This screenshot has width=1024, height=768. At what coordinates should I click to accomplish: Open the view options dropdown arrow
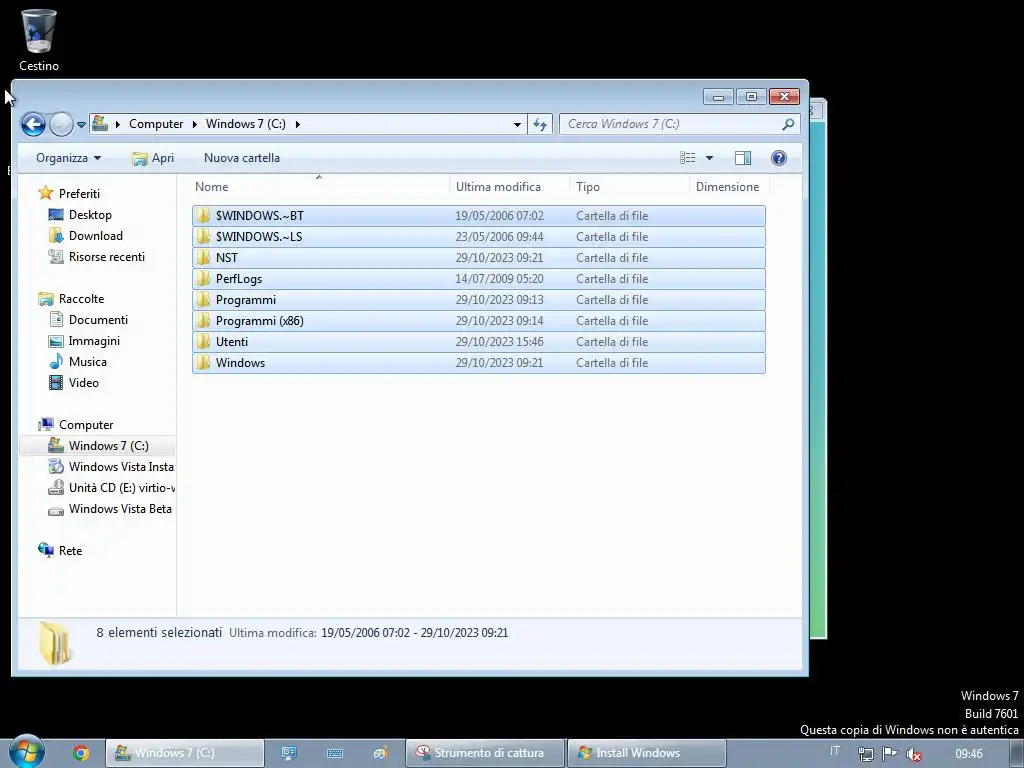709,158
